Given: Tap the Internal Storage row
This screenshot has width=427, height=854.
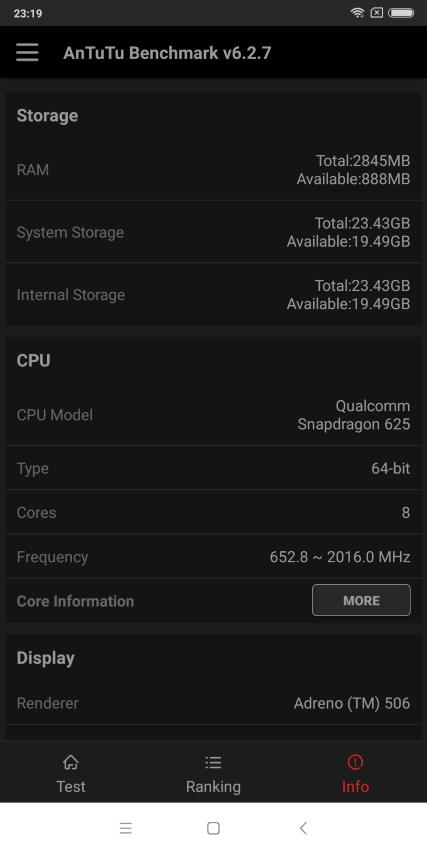Looking at the screenshot, I should [x=214, y=295].
